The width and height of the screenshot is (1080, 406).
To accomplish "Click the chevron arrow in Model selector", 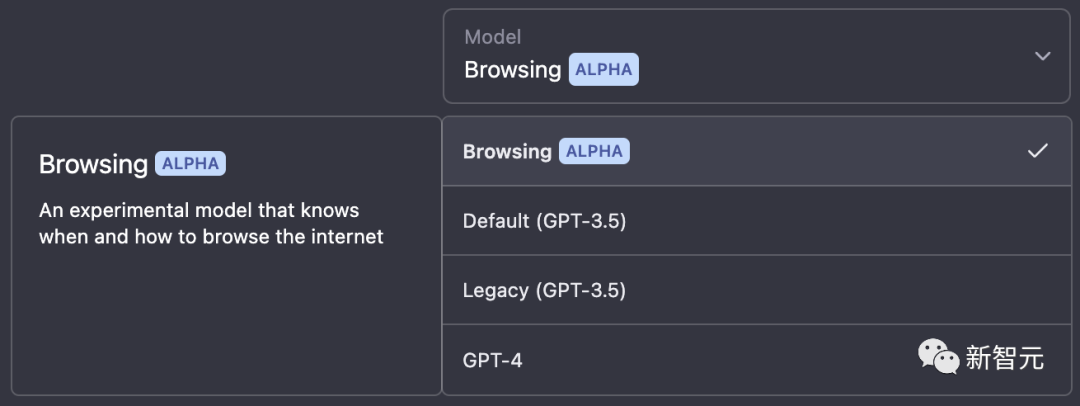I will pos(1042,56).
